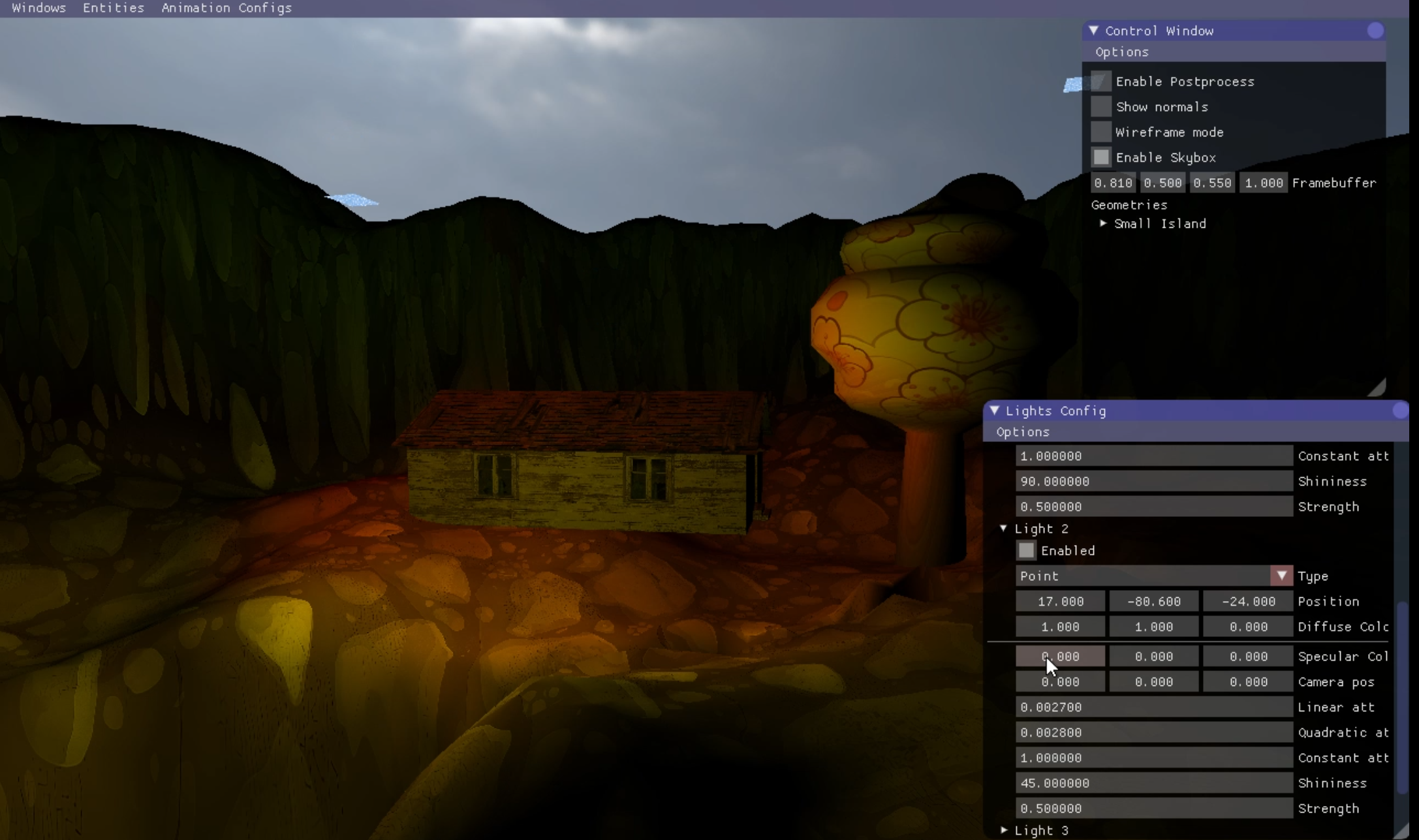Disable the Enable Skybox checkbox
This screenshot has height=840, width=1419.
coord(1101,157)
